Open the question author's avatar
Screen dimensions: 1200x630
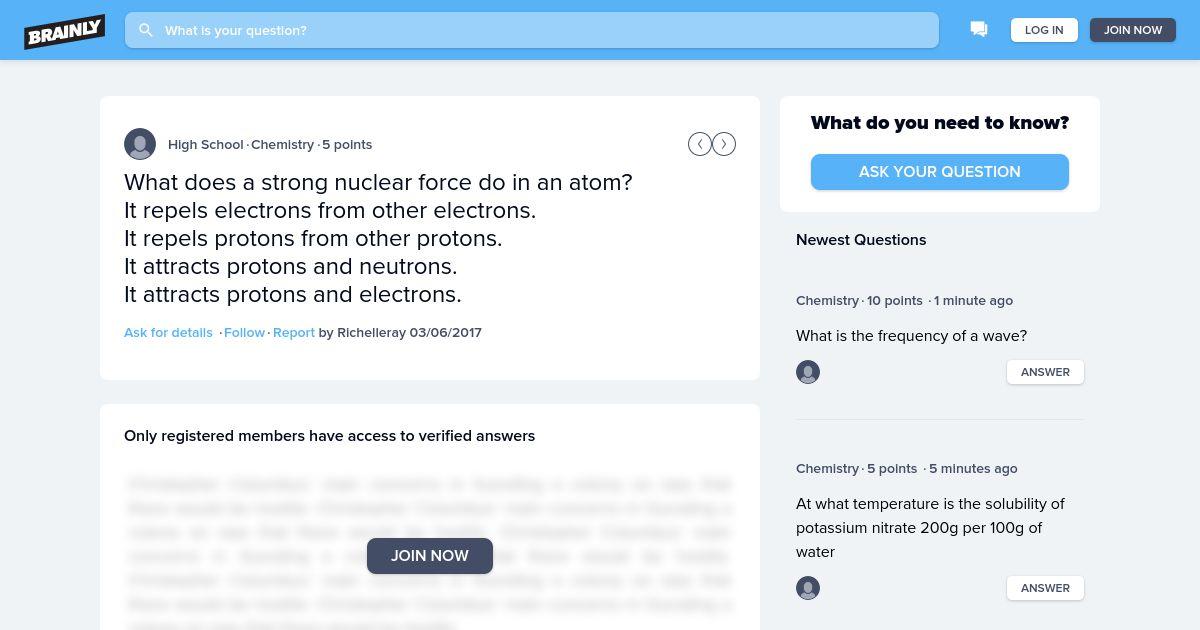[140, 144]
